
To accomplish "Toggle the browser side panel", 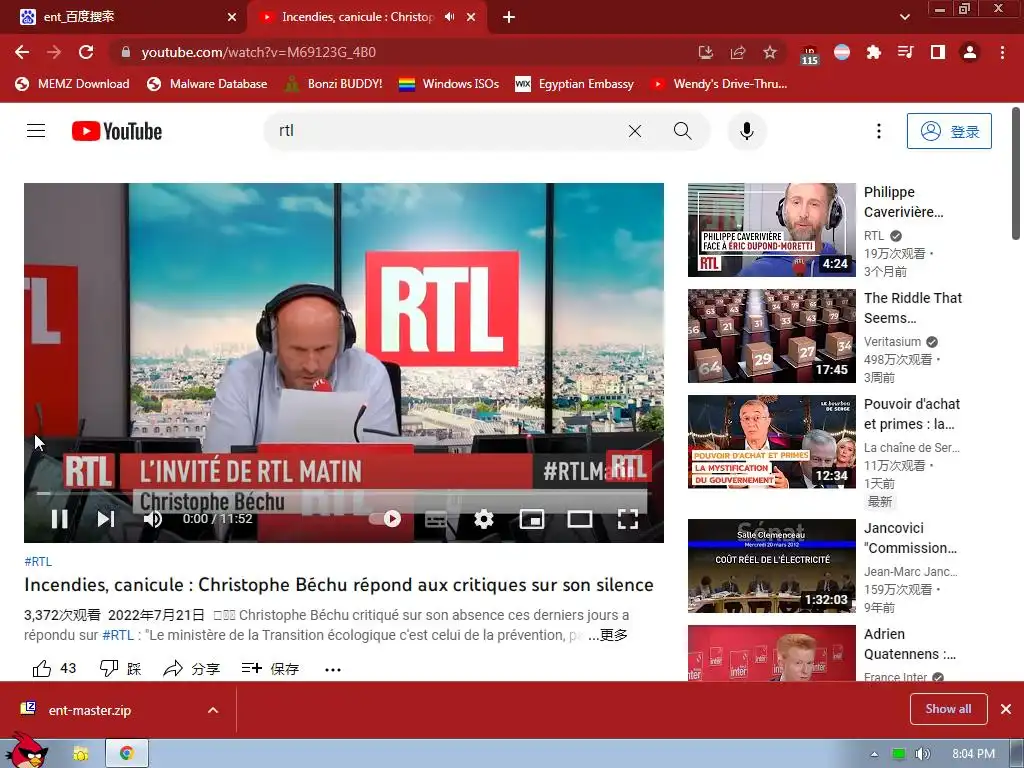I will coord(938,52).
